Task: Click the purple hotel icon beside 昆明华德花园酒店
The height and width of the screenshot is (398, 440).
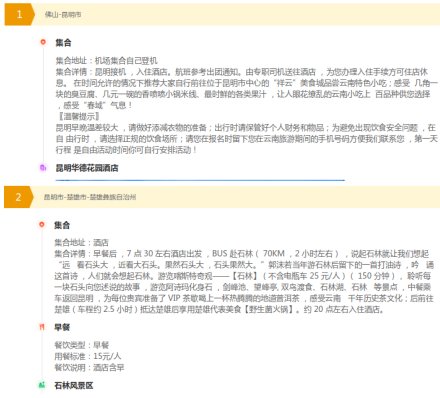Action: [43, 168]
